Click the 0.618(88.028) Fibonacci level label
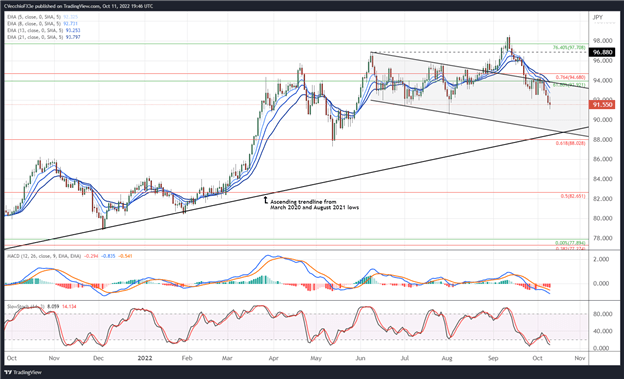 pos(571,143)
